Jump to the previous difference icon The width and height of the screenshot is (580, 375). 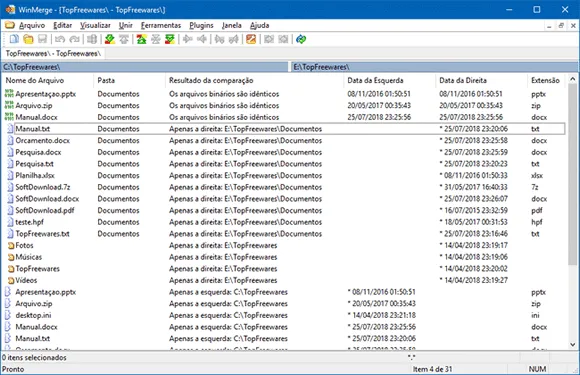point(124,39)
